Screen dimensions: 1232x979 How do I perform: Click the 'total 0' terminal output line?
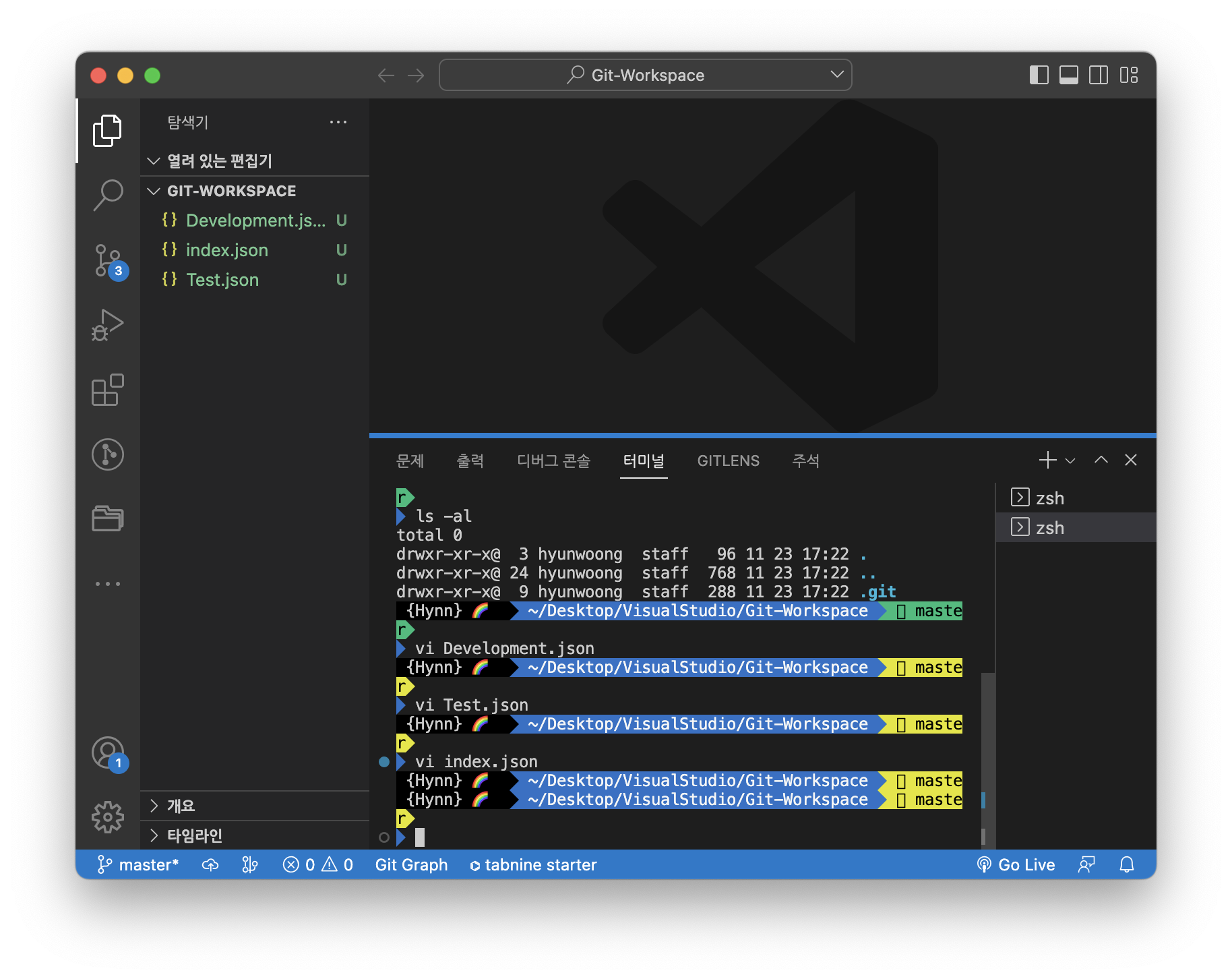point(429,535)
